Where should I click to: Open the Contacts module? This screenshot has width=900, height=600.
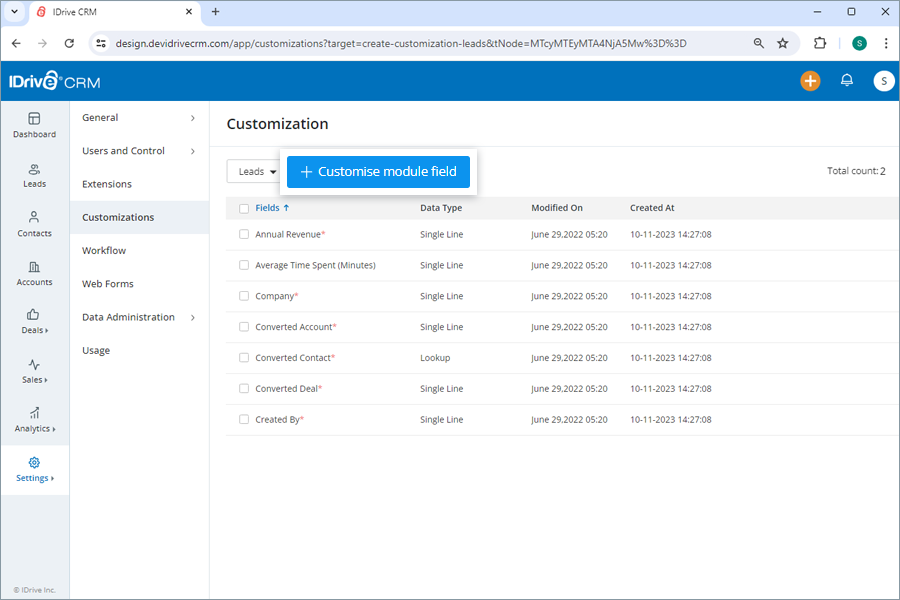[x=34, y=226]
